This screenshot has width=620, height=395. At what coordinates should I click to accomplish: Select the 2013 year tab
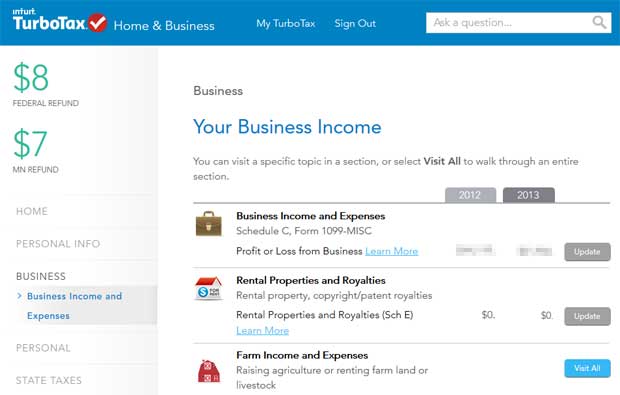[x=529, y=195]
